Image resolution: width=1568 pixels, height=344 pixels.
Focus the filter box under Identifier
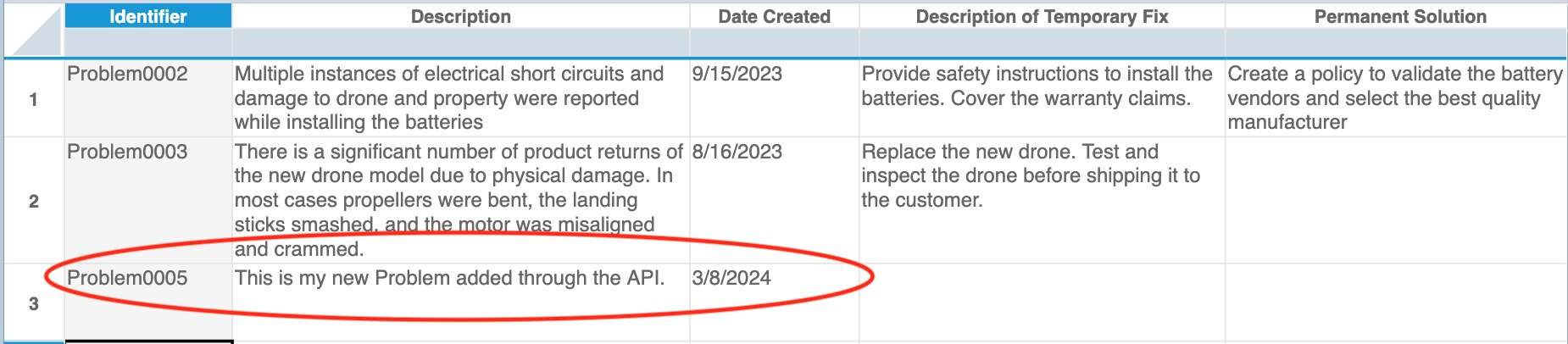(x=147, y=42)
